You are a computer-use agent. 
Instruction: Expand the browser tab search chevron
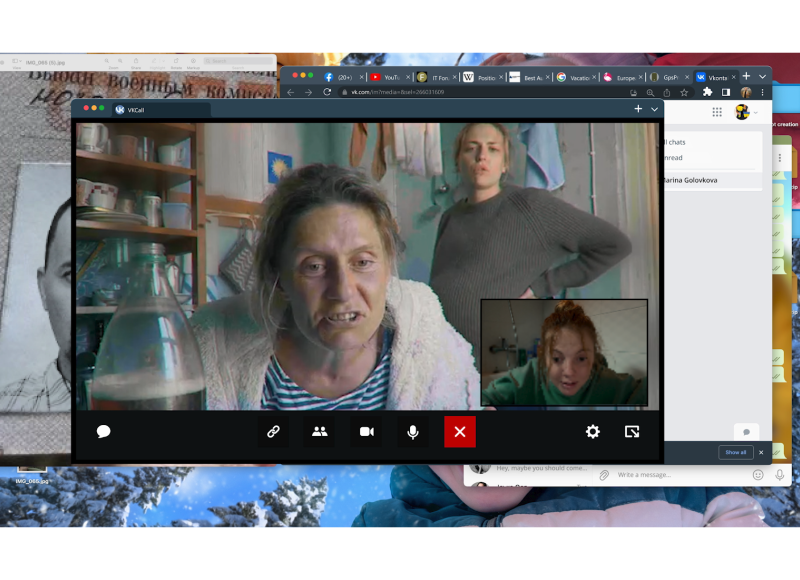point(762,77)
